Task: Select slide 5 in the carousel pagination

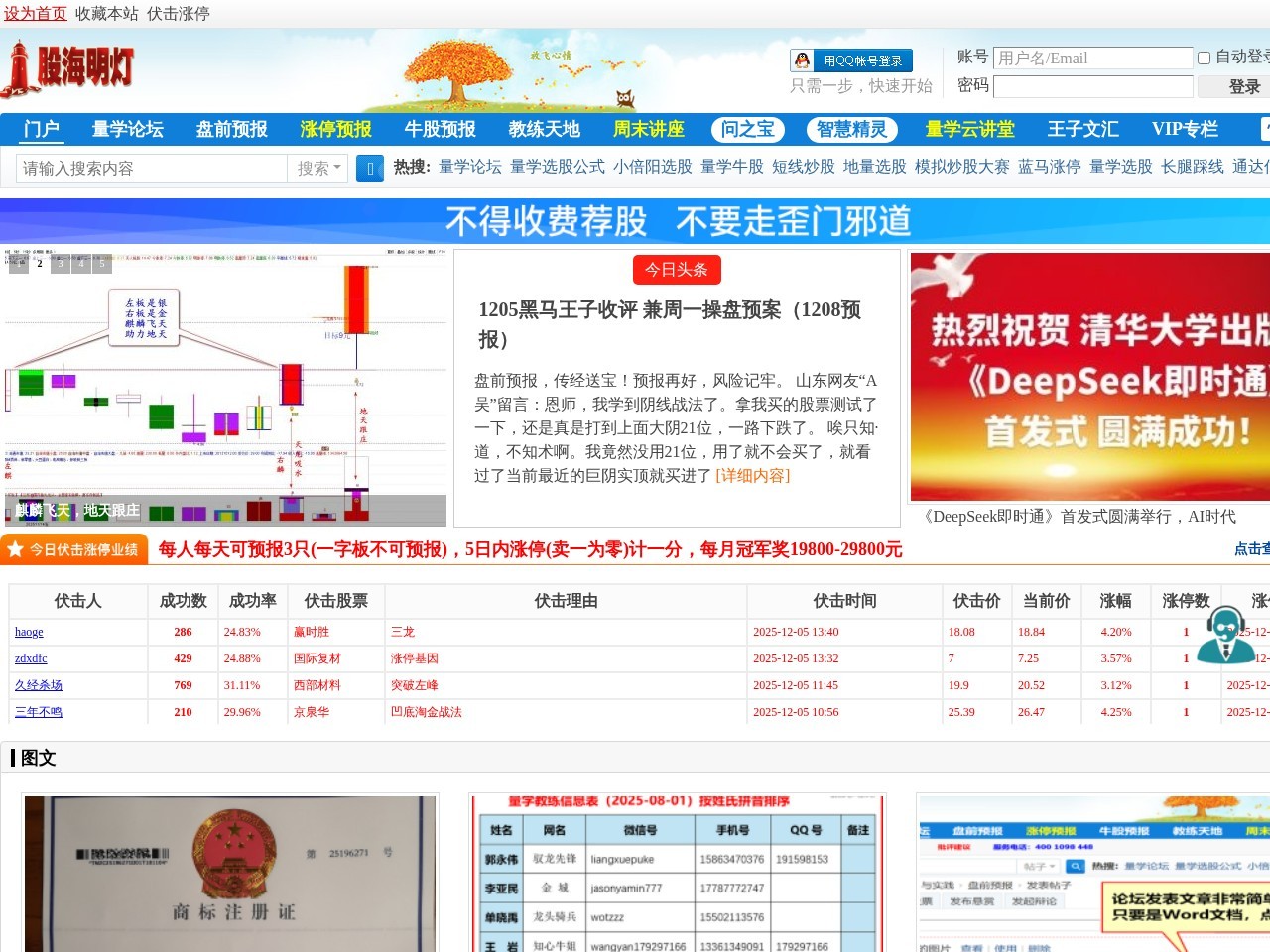Action: (x=102, y=263)
